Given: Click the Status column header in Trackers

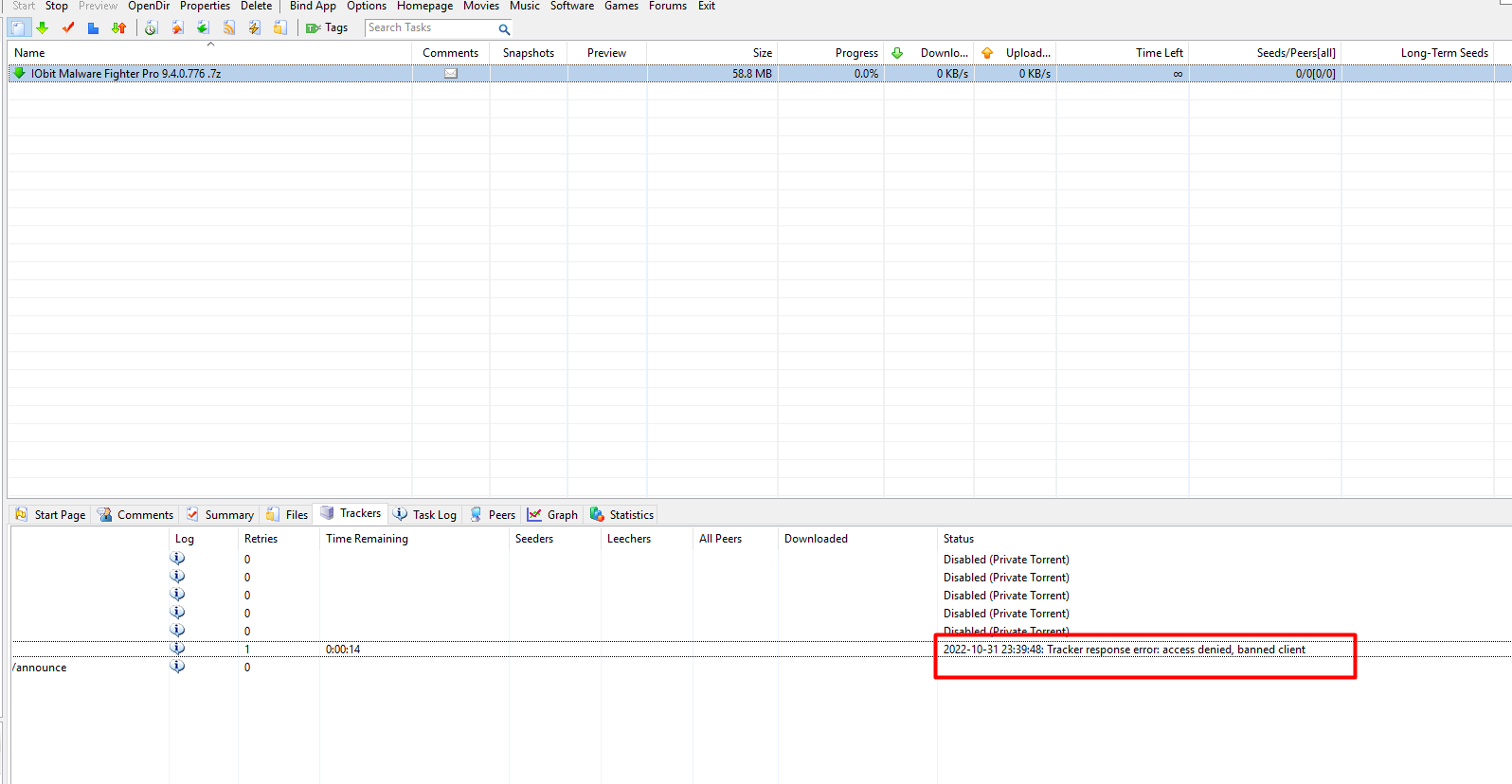Looking at the screenshot, I should coord(959,539).
